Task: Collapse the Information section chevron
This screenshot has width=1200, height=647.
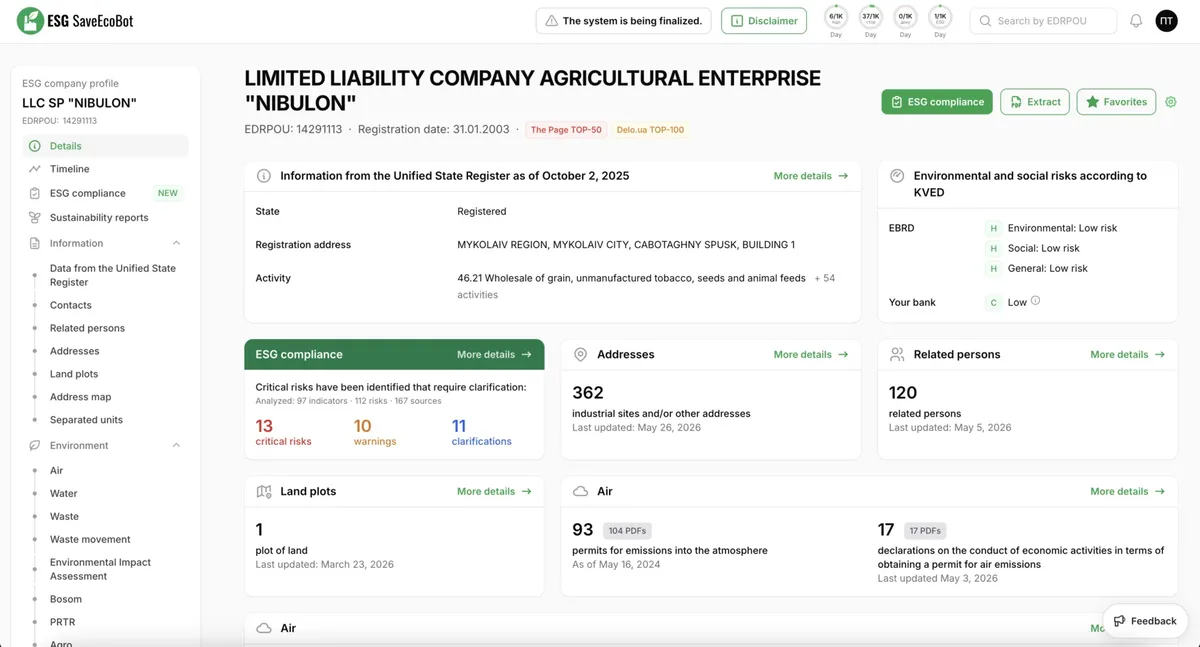Action: [x=176, y=243]
